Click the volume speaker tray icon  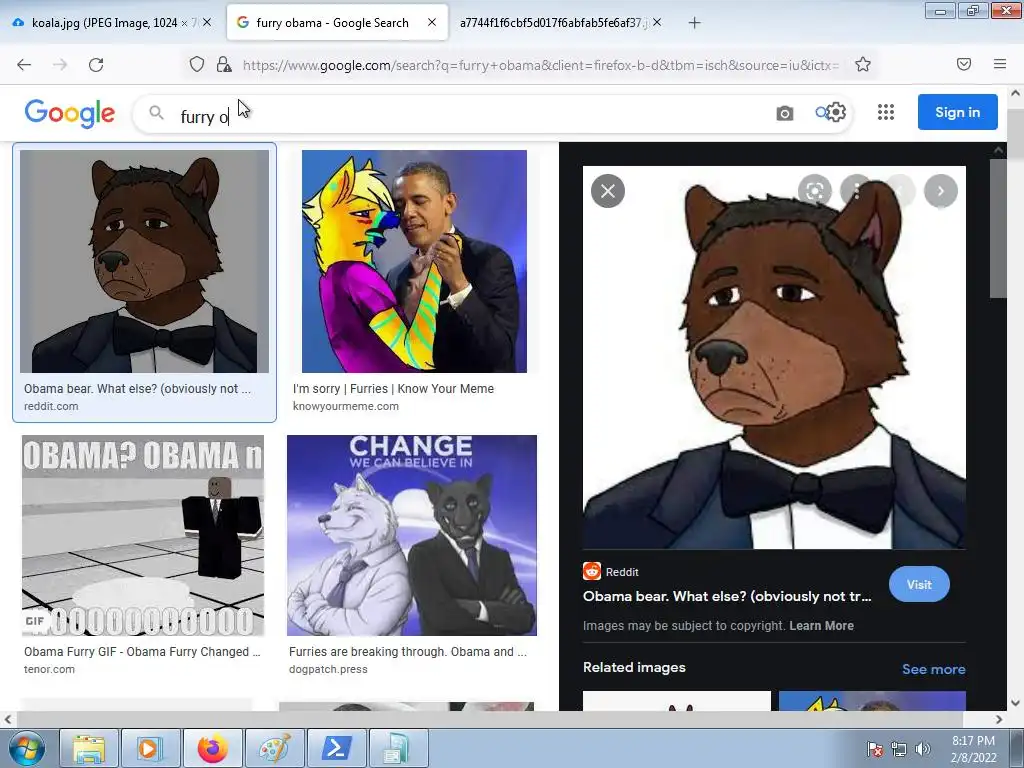pyautogui.click(x=923, y=749)
